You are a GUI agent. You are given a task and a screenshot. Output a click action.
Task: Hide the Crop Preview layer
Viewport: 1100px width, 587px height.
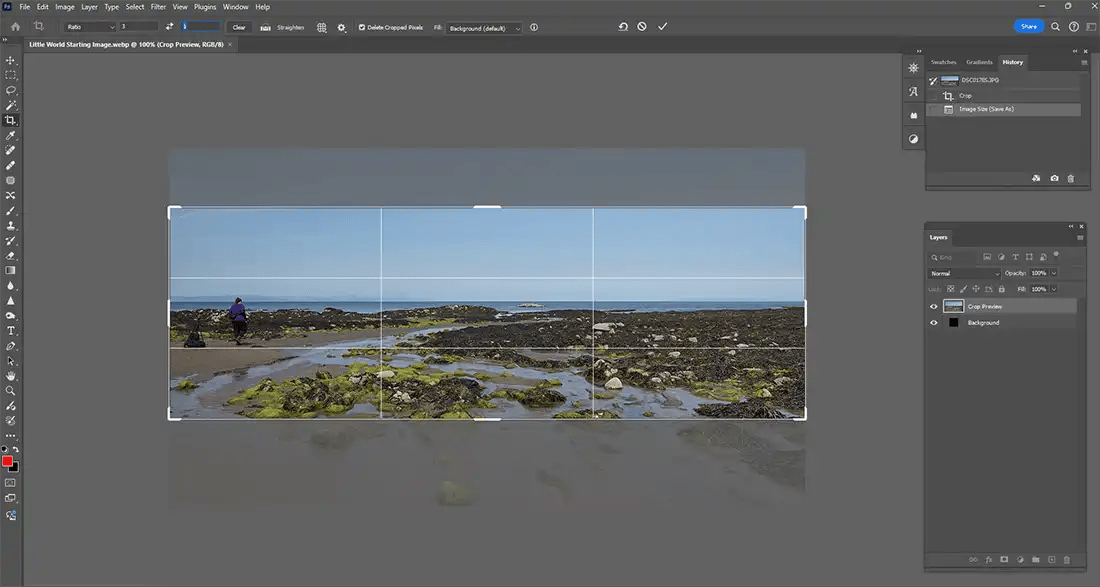point(934,306)
